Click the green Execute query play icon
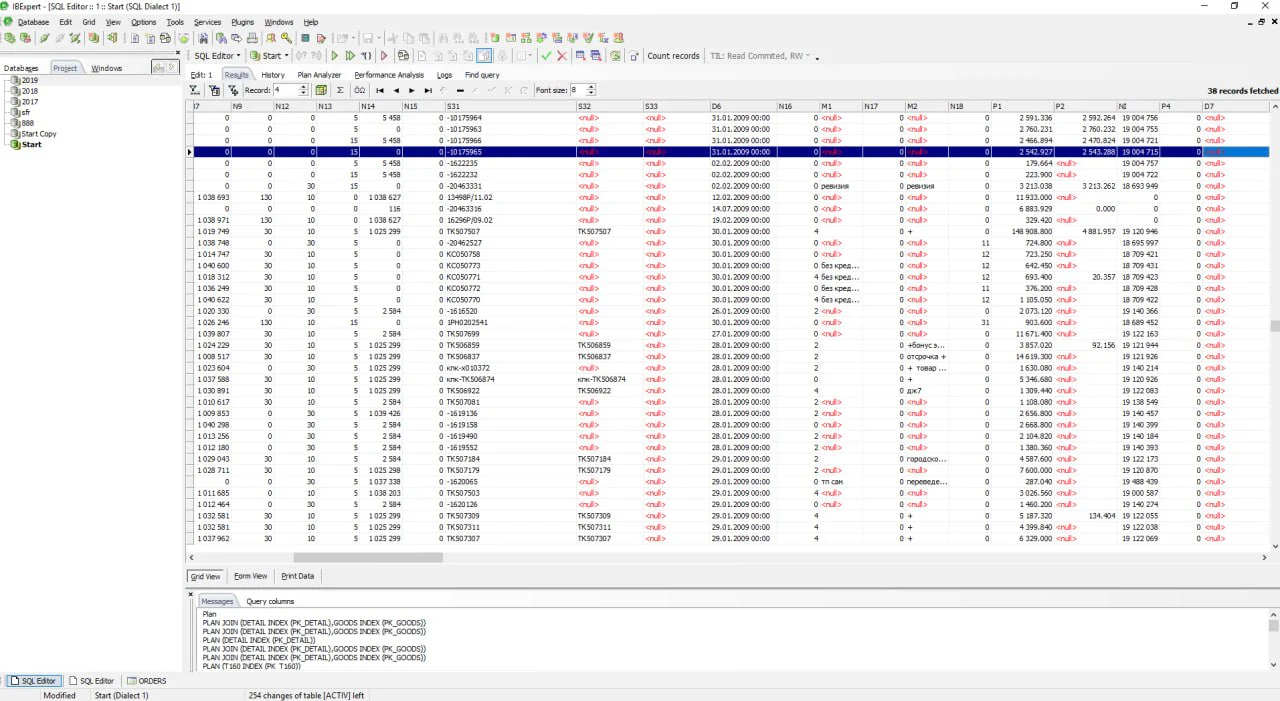 (x=335, y=56)
